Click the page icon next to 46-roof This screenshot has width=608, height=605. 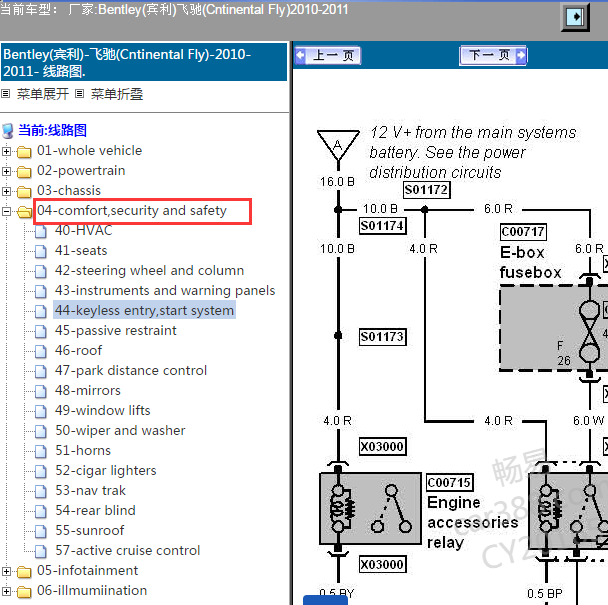pyautogui.click(x=41, y=351)
